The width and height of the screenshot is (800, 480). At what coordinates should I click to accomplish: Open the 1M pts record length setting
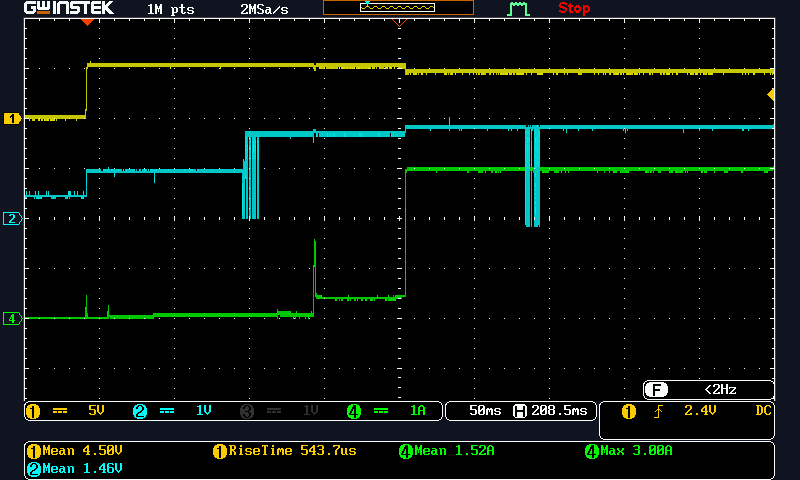(170, 9)
